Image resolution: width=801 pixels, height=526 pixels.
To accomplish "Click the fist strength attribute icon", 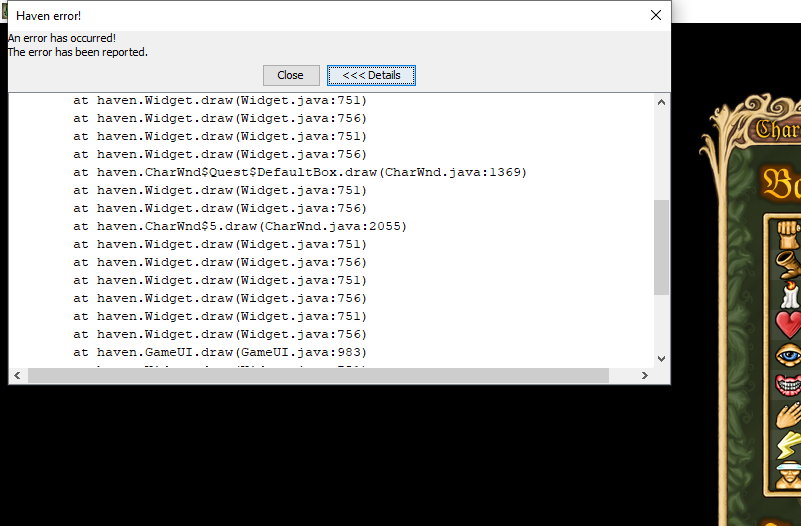I will pyautogui.click(x=789, y=234).
